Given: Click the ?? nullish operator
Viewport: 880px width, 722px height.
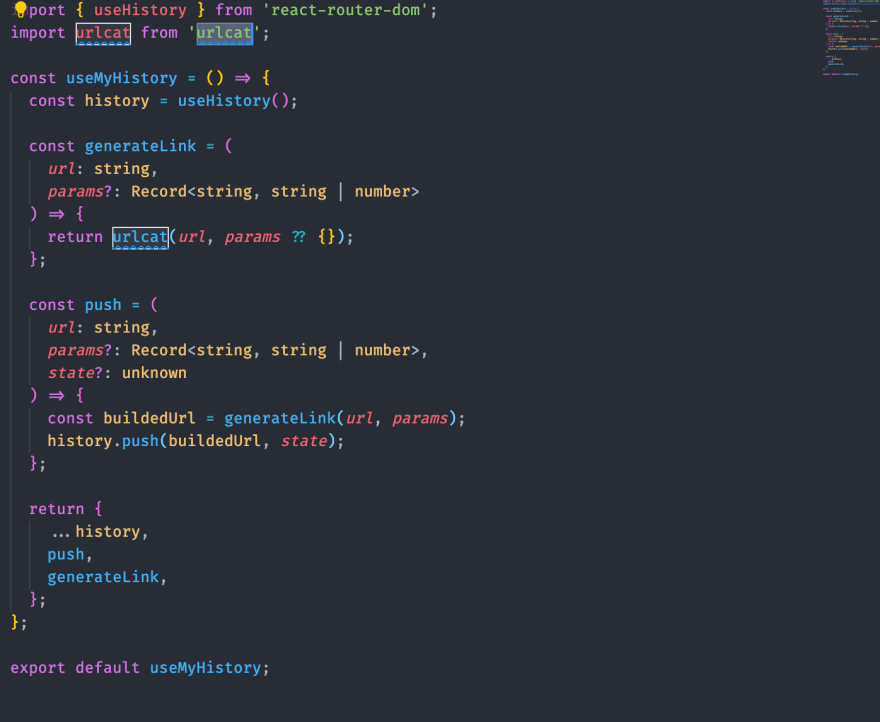Looking at the screenshot, I should [299, 237].
